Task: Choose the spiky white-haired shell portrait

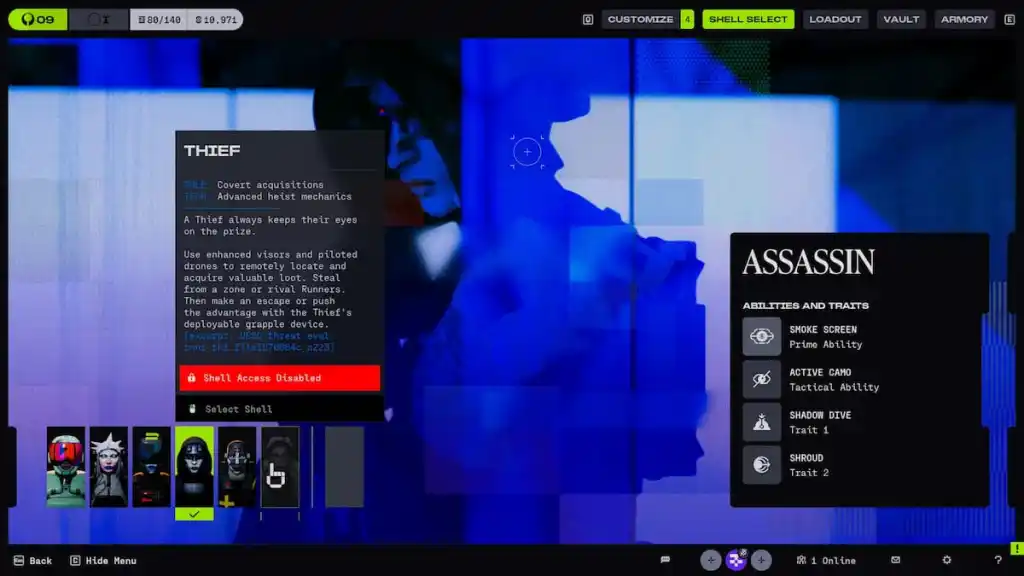Action: (x=109, y=467)
